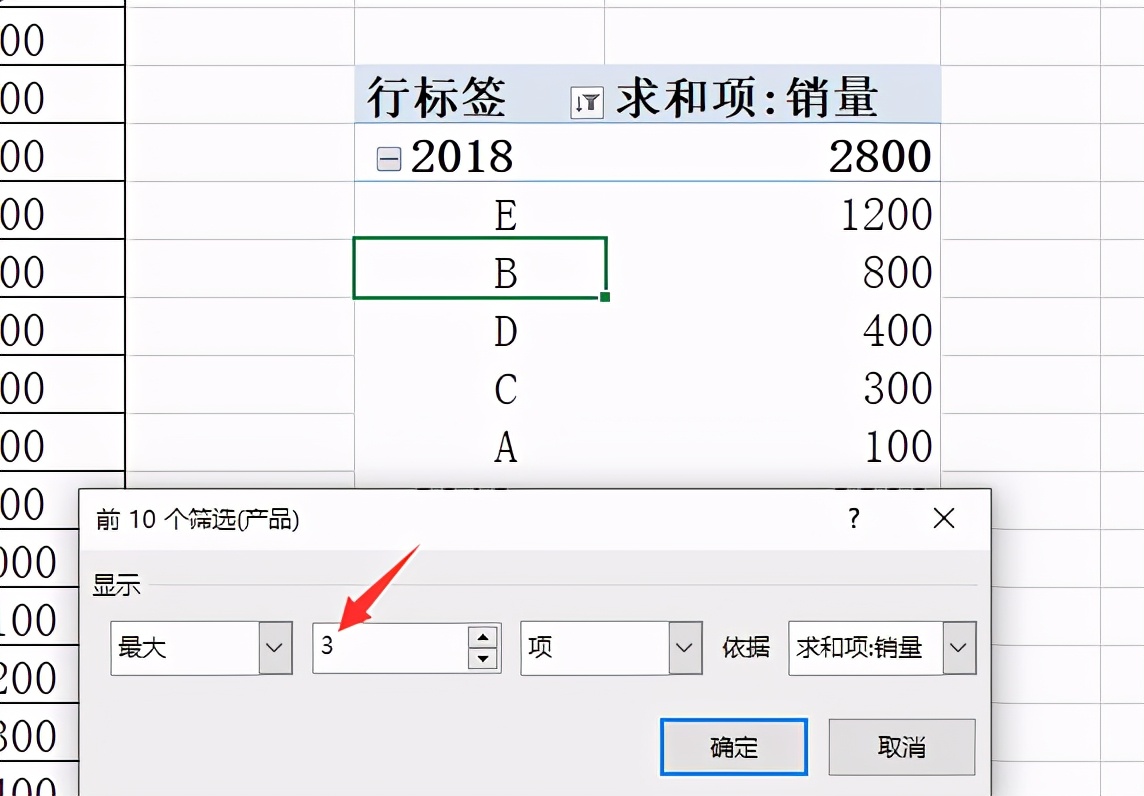Select the value 400

pos(897,331)
